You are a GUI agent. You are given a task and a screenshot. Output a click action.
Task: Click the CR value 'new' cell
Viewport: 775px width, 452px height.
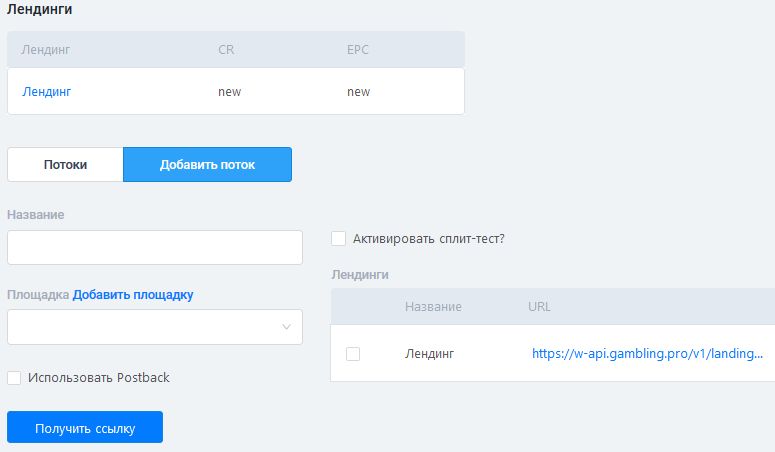pyautogui.click(x=229, y=92)
